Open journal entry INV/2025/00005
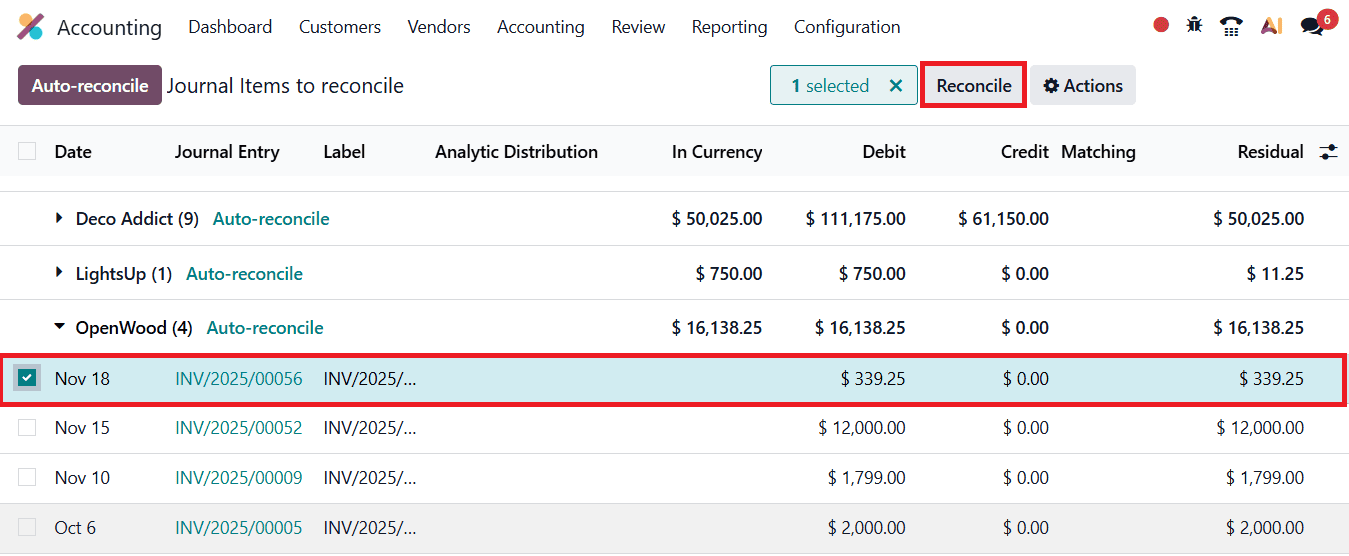 tap(239, 527)
